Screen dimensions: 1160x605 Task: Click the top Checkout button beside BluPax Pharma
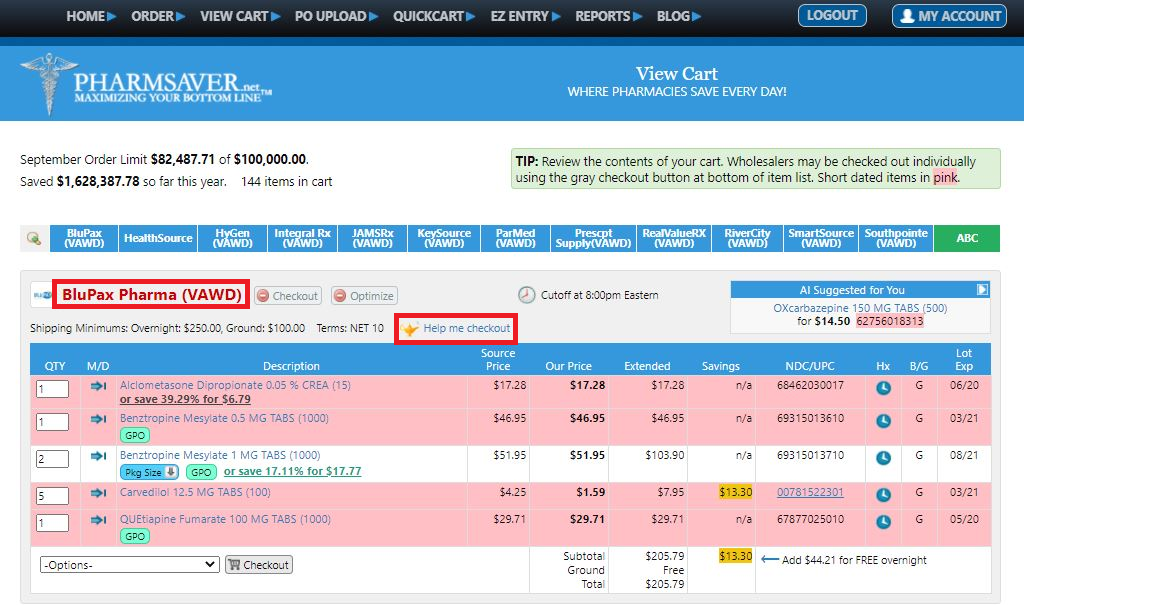point(288,296)
